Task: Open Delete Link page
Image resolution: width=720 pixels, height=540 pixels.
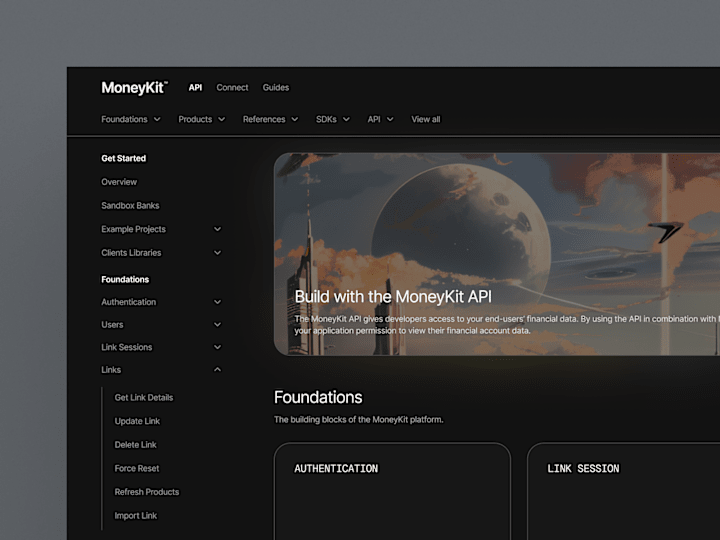Action: [135, 444]
